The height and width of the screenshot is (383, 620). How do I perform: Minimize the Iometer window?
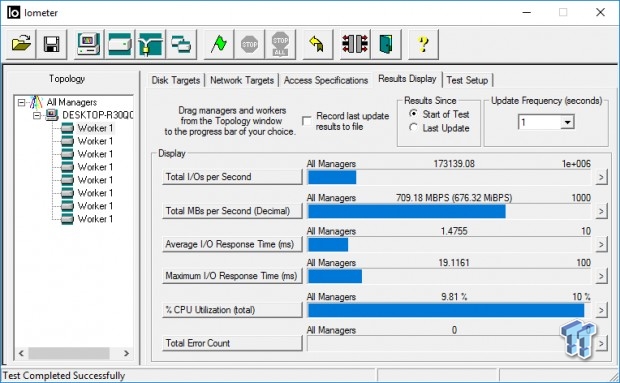click(x=526, y=13)
